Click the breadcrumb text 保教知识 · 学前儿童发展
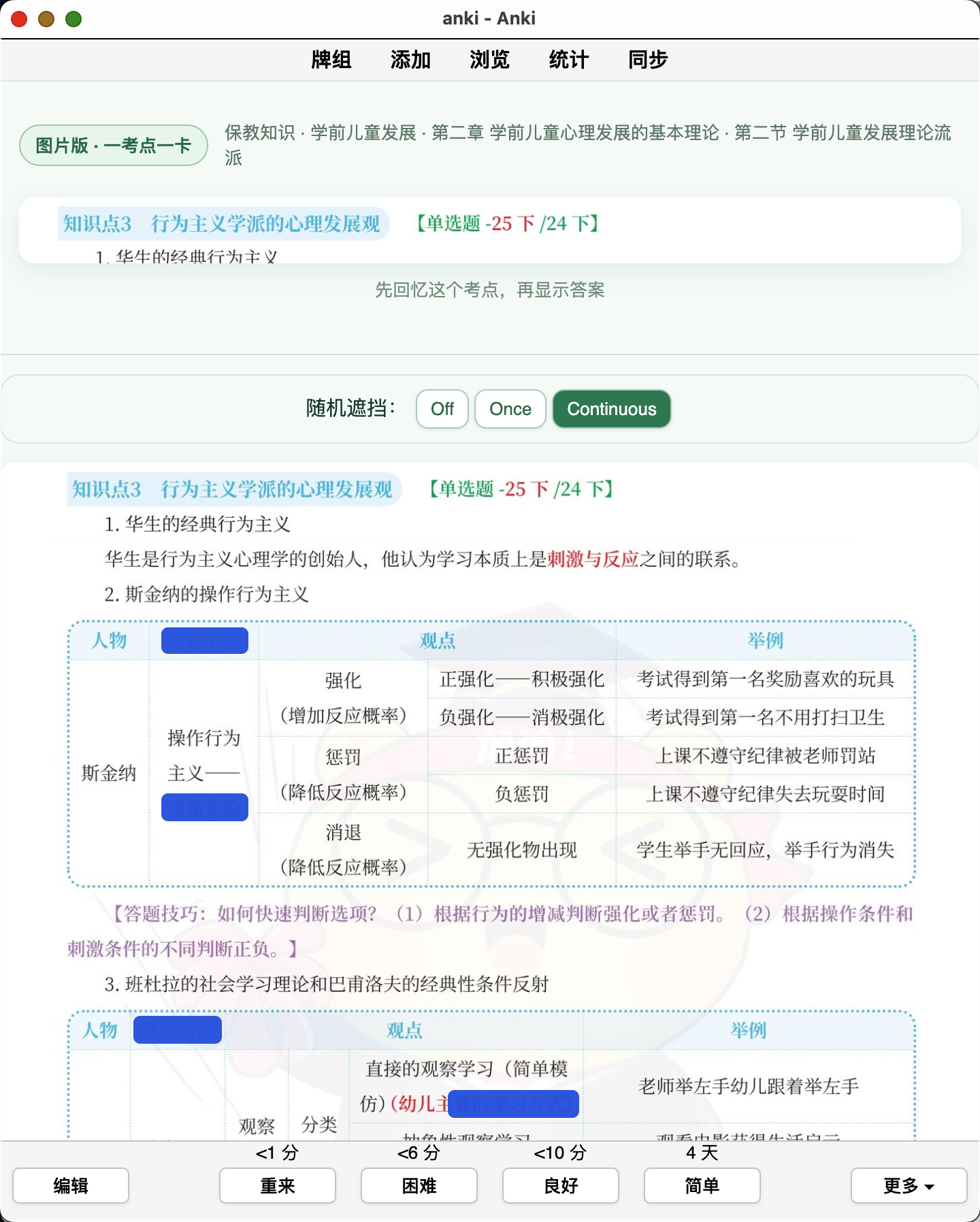 321,133
